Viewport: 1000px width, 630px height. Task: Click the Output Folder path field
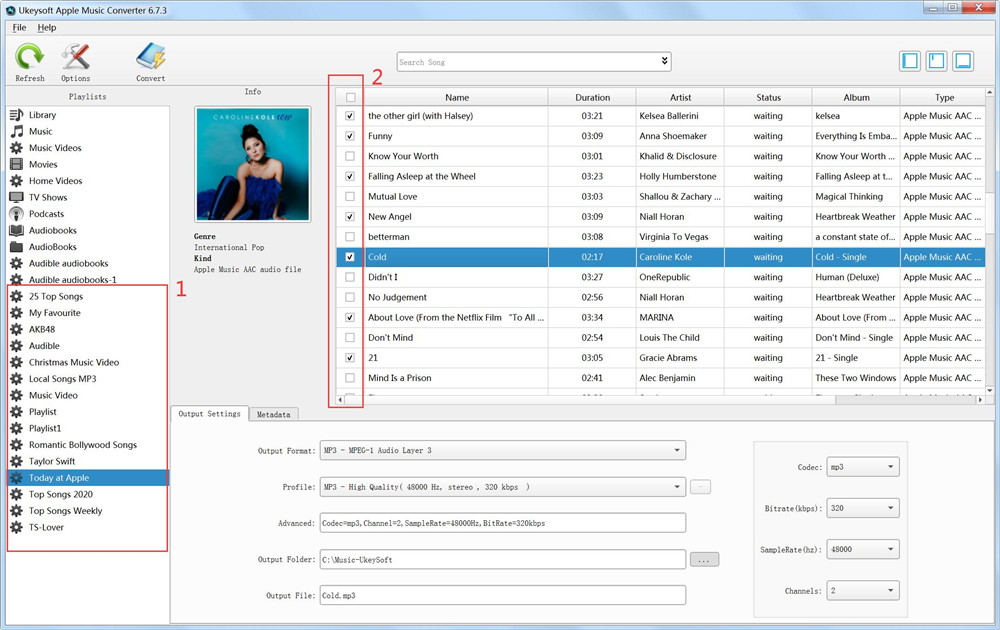click(x=503, y=559)
